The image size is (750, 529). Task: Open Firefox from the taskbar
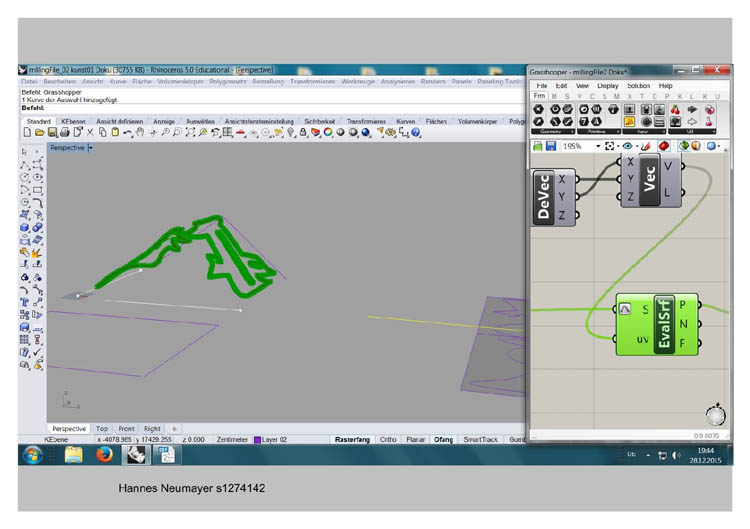click(x=104, y=455)
